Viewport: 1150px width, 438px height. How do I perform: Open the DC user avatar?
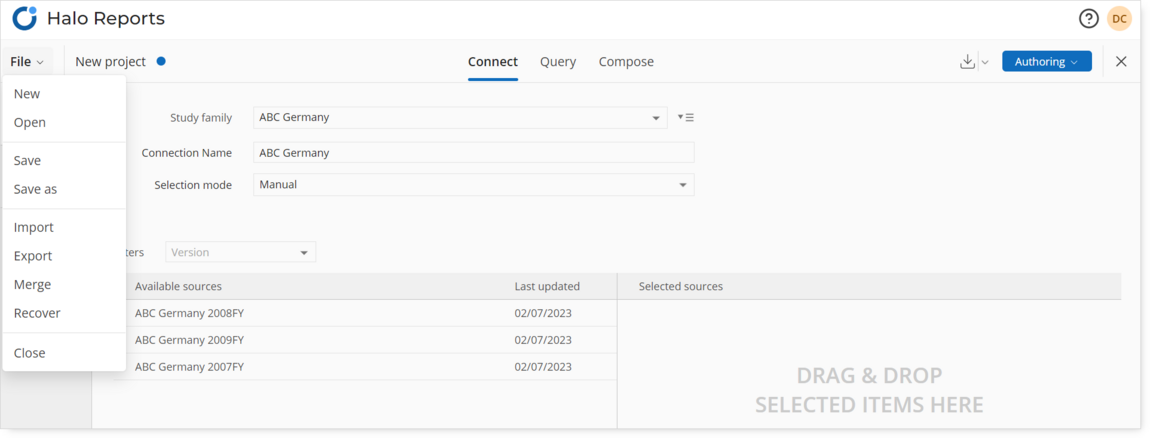[x=1119, y=19]
